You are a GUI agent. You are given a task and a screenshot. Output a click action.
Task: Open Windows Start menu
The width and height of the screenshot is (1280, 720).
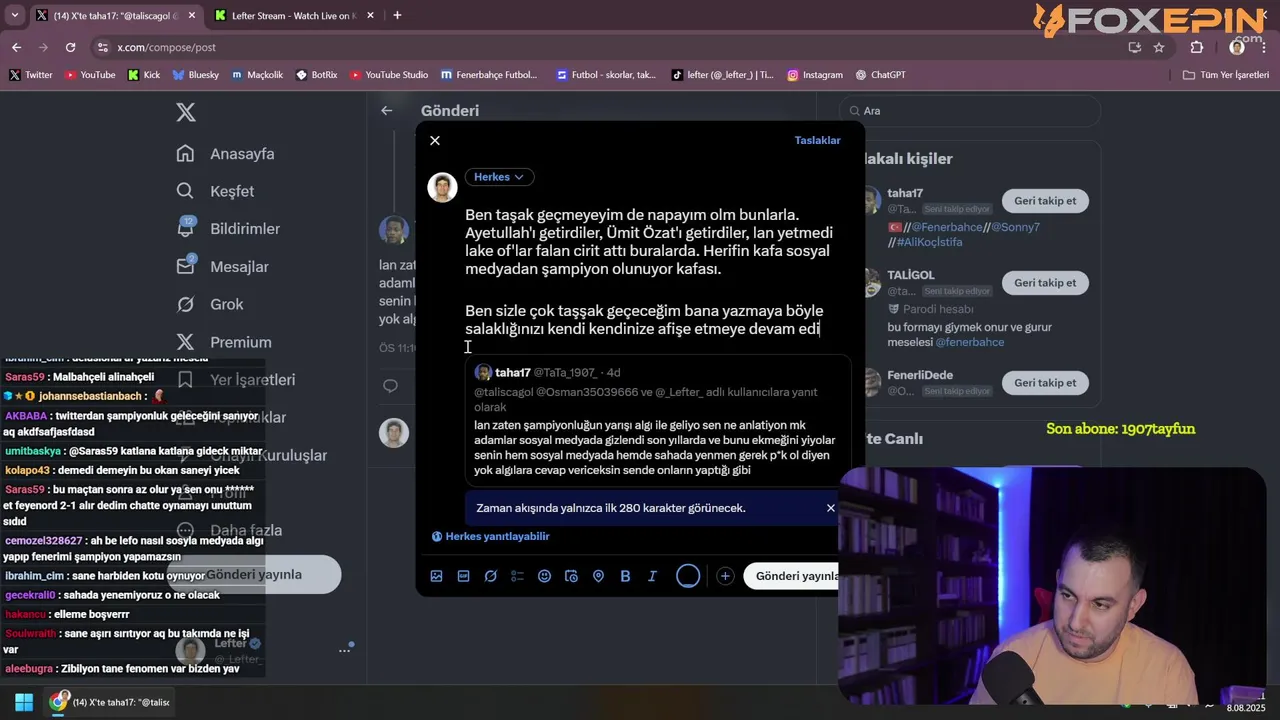pyautogui.click(x=24, y=702)
